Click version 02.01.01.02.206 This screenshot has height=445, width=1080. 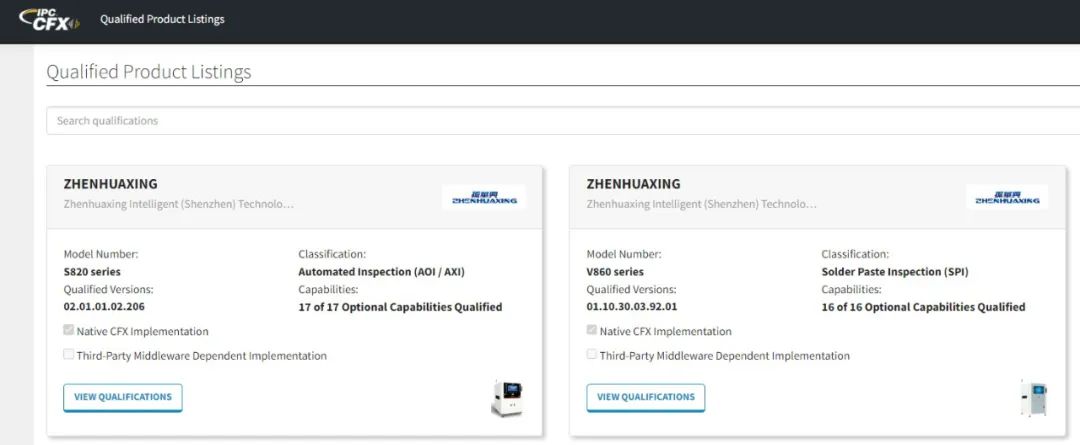pos(104,307)
